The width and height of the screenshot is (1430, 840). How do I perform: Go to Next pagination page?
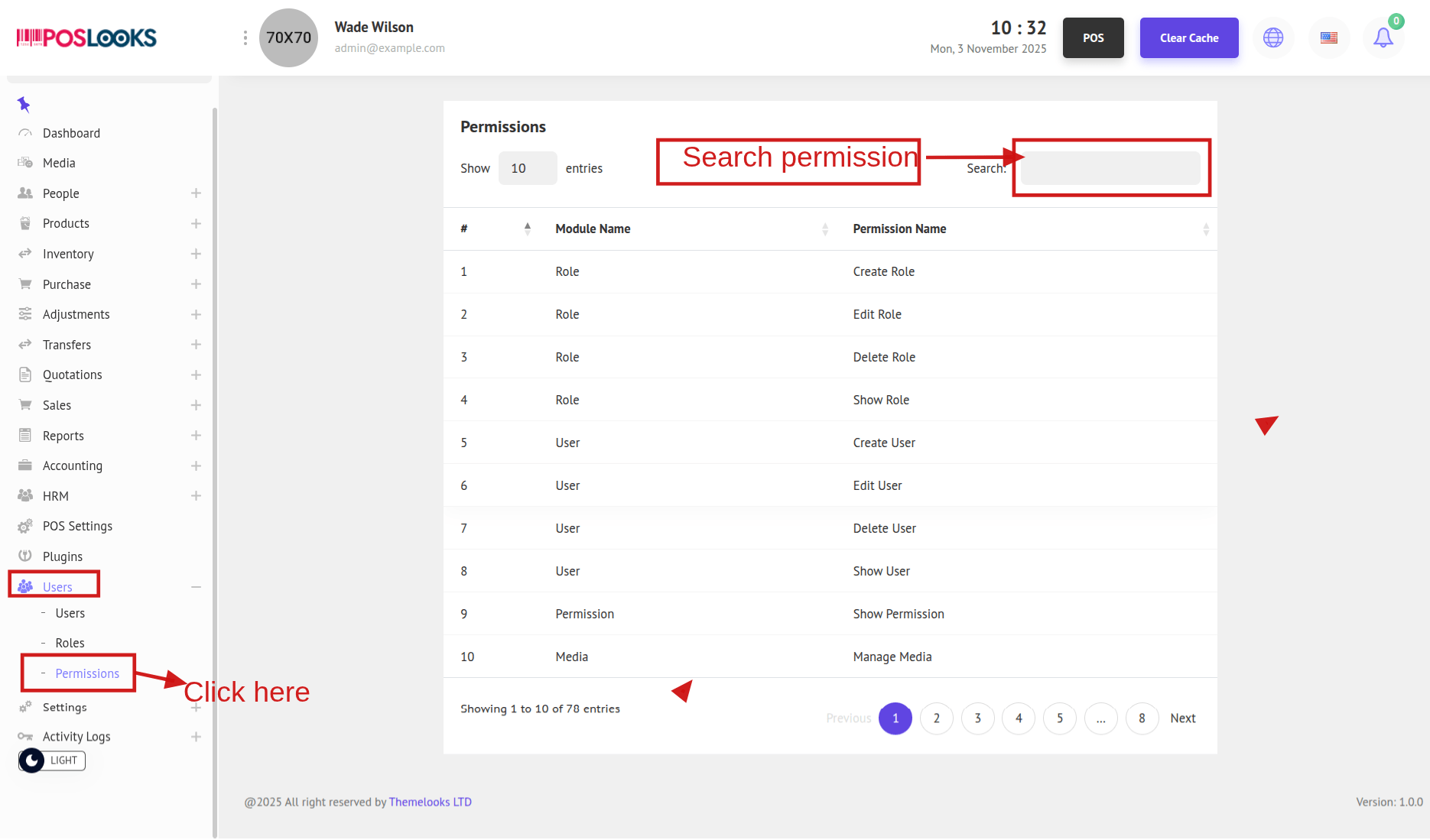(x=1182, y=718)
